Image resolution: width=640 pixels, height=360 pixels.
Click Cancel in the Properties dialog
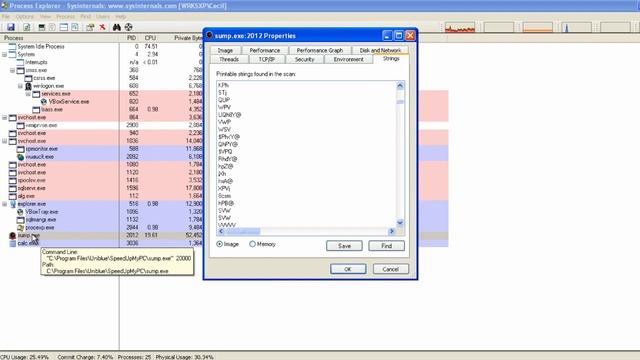(390, 269)
